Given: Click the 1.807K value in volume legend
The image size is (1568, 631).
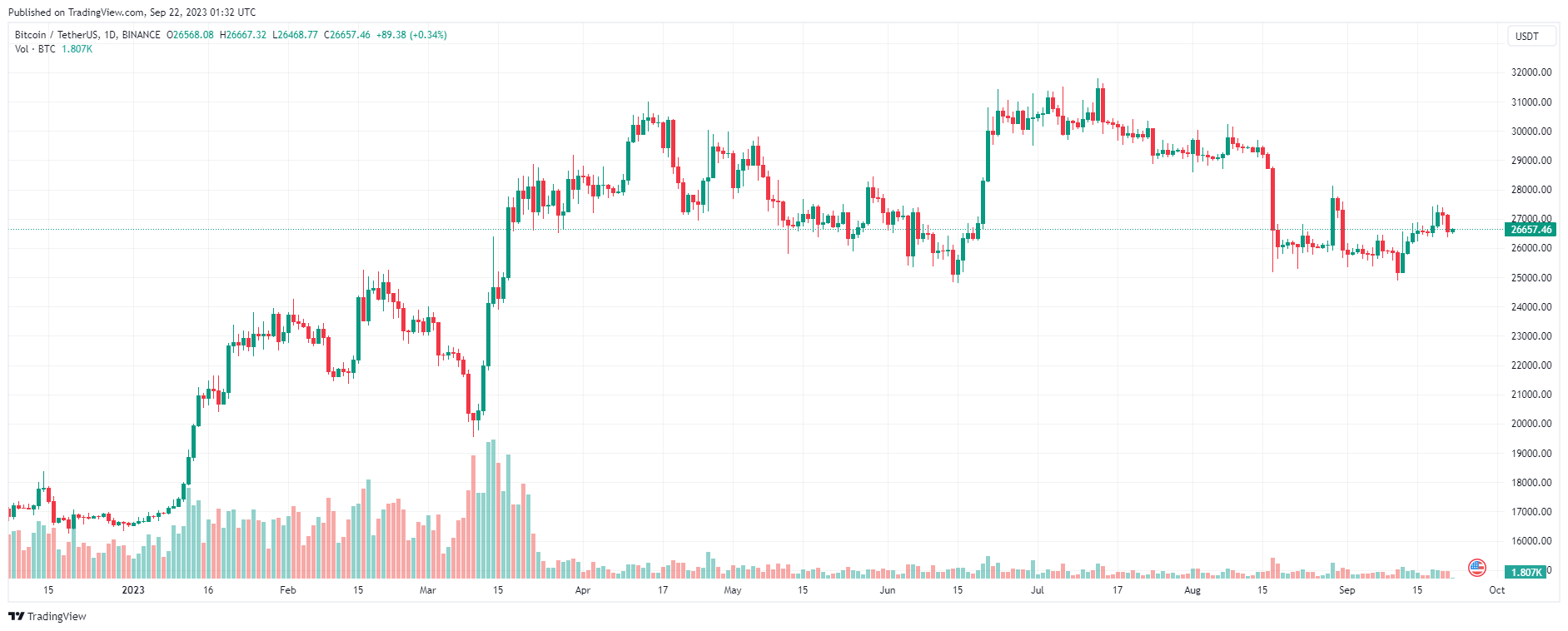Looking at the screenshot, I should click(x=77, y=49).
